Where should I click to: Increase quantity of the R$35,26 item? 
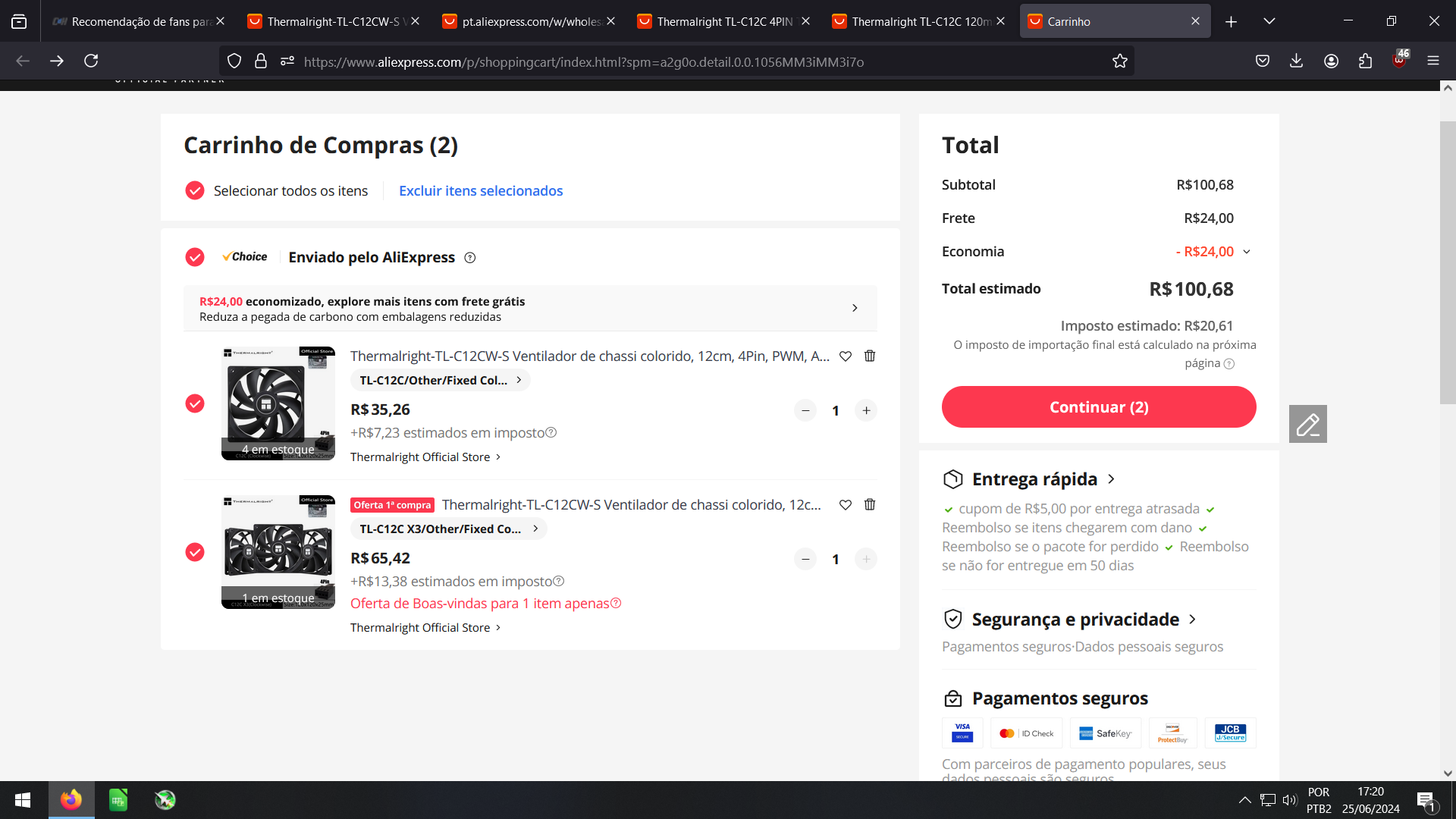(866, 410)
